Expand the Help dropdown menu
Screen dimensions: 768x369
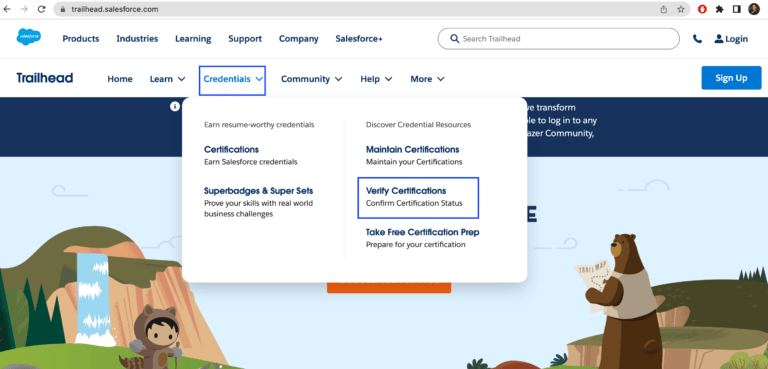click(x=376, y=79)
